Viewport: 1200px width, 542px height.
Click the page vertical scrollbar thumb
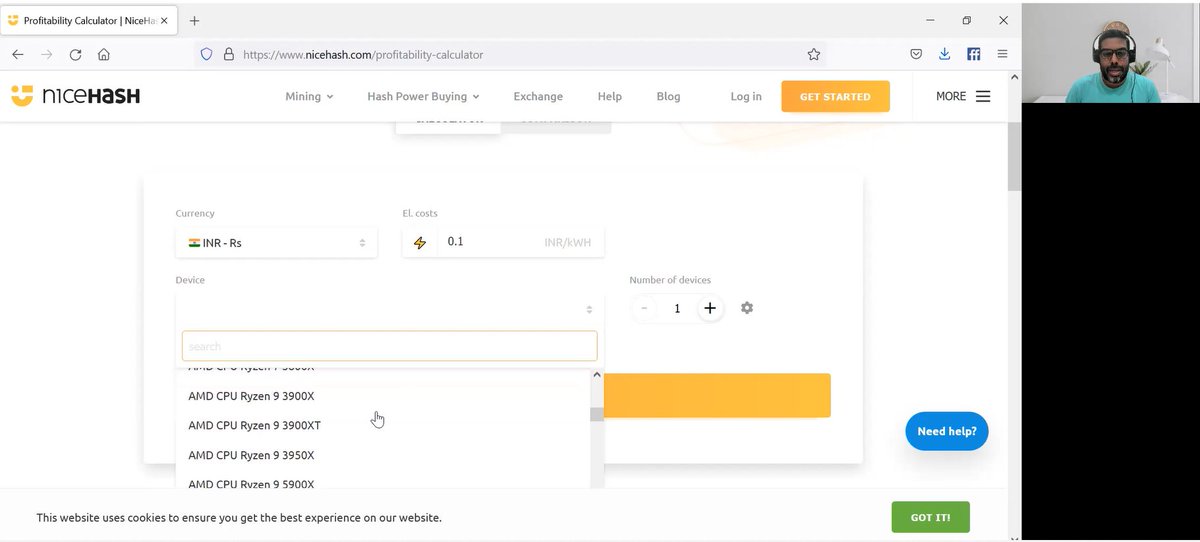[1014, 156]
